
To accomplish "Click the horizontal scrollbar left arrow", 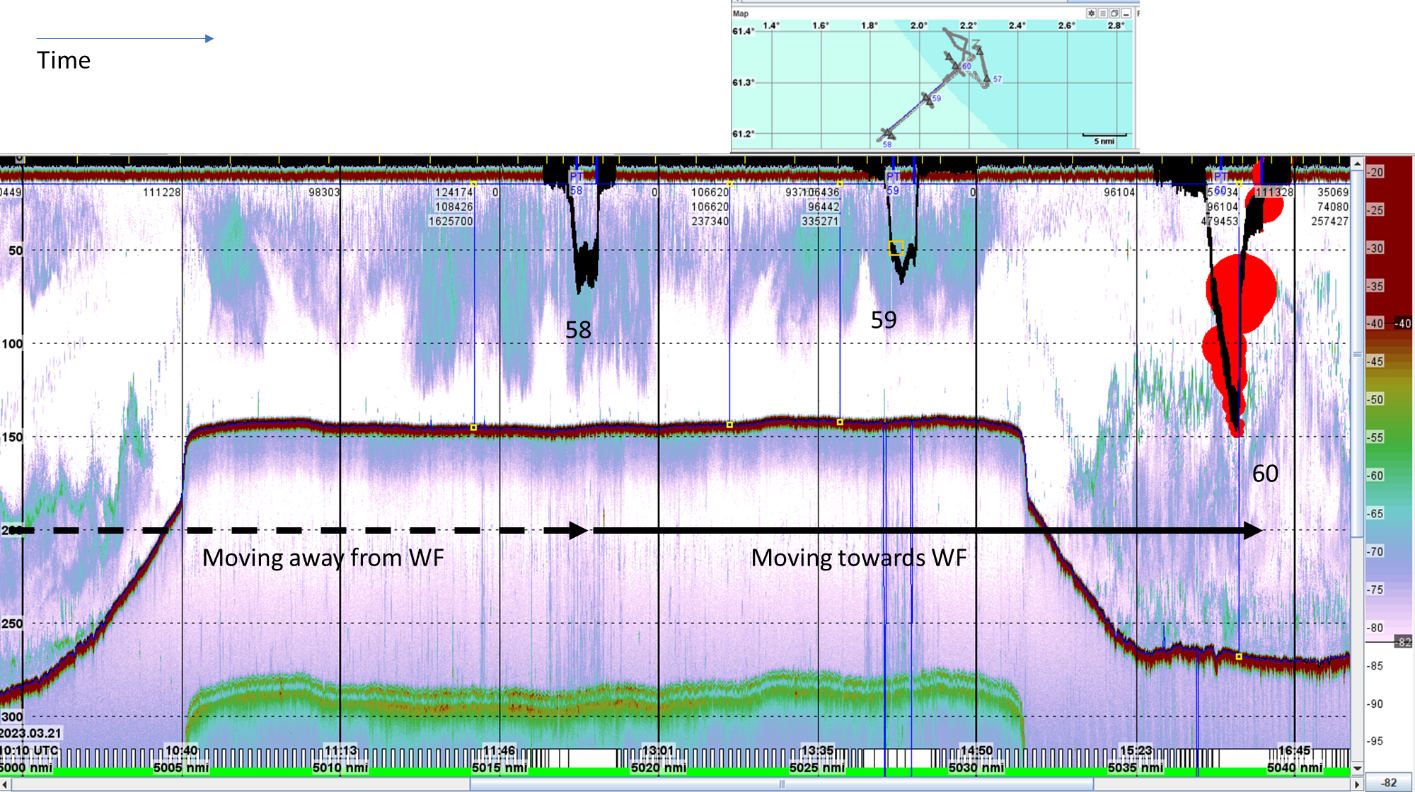I will [x=6, y=784].
